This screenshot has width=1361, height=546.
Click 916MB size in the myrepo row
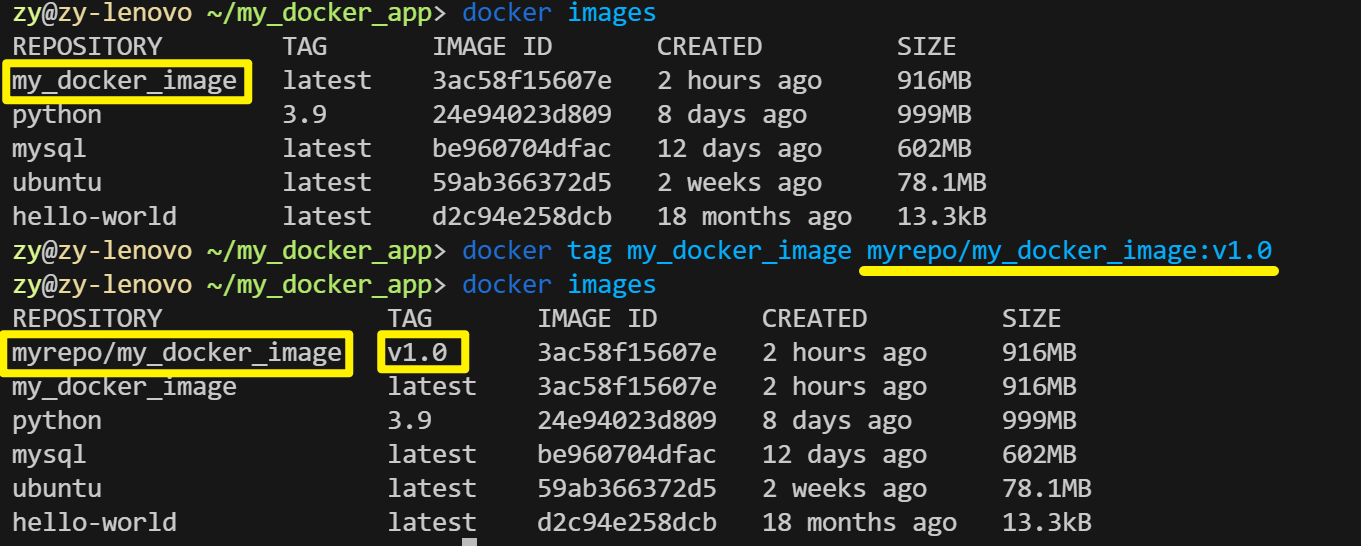tap(1039, 353)
